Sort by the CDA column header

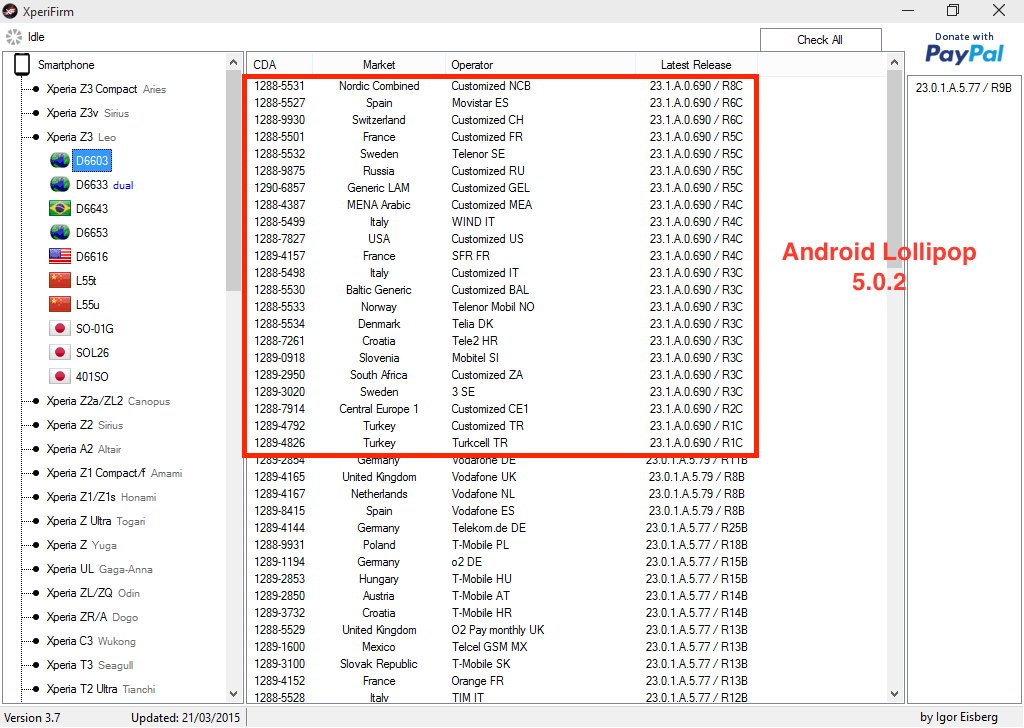coord(280,65)
